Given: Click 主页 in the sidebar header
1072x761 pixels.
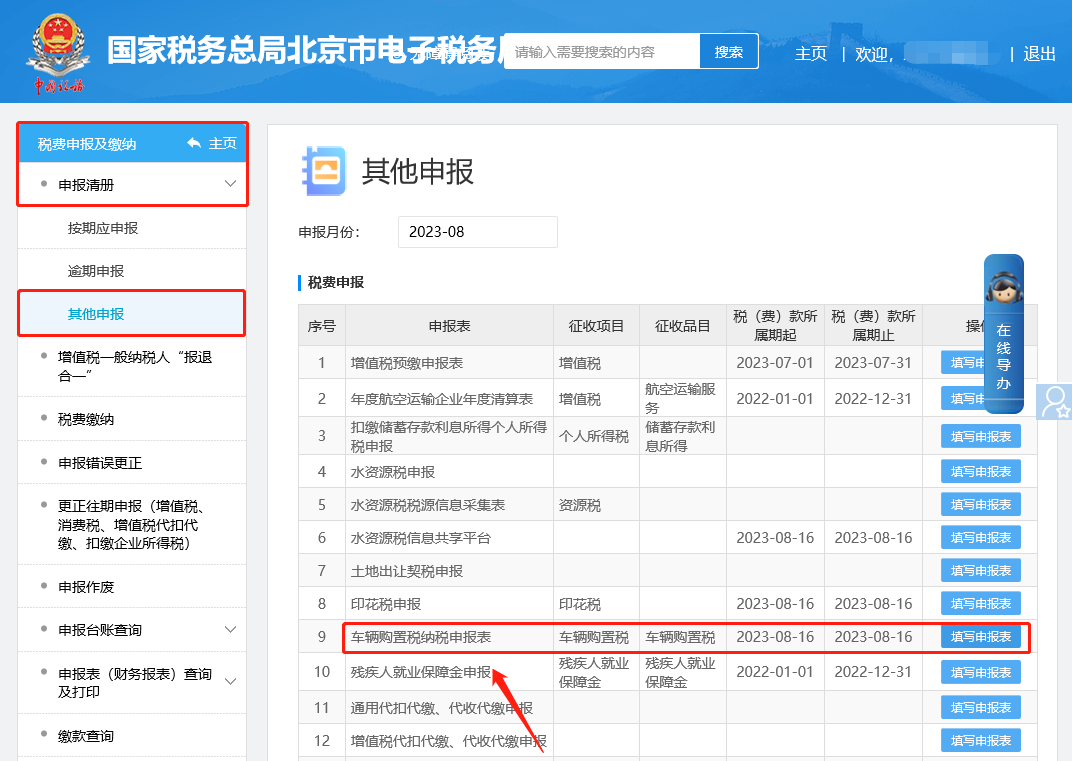Looking at the screenshot, I should pyautogui.click(x=222, y=143).
